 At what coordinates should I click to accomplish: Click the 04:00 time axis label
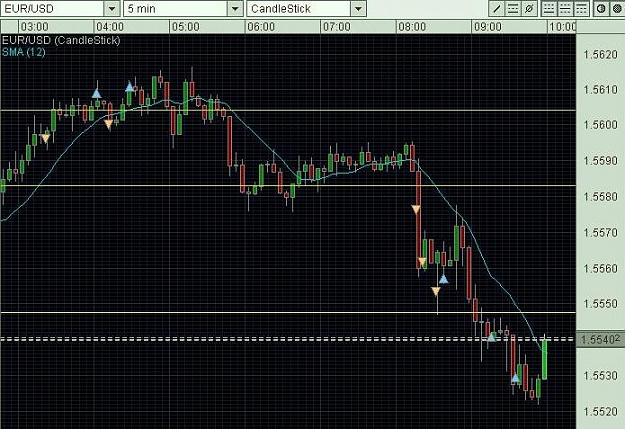(110, 27)
